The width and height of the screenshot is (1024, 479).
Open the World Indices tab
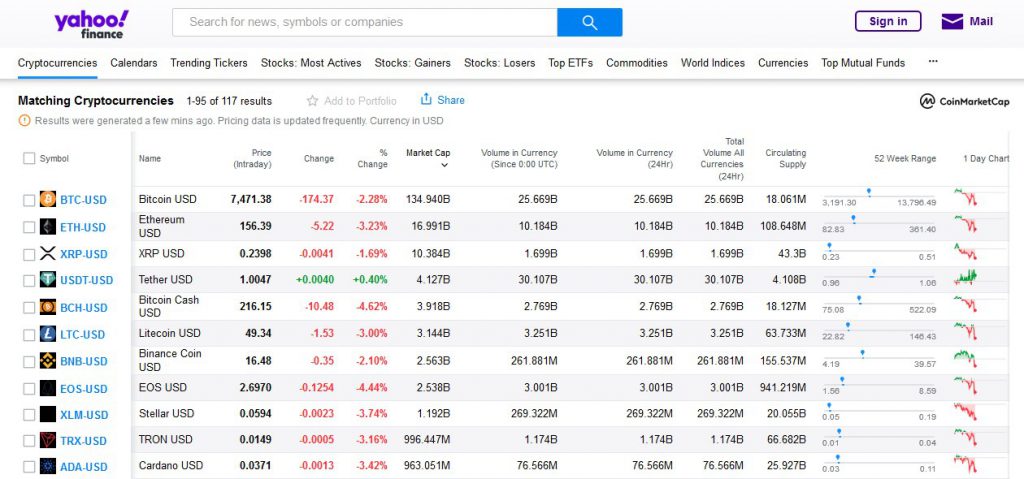pyautogui.click(x=712, y=63)
